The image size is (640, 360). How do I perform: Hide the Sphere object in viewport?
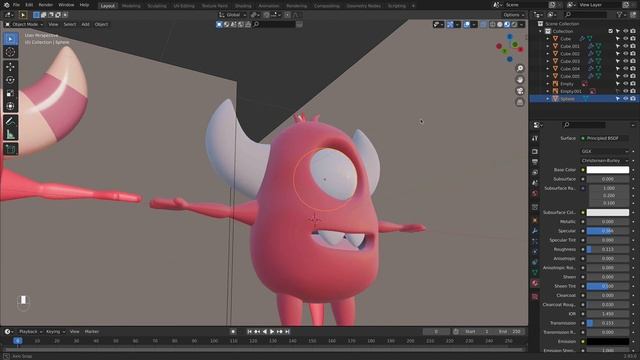pyautogui.click(x=625, y=99)
